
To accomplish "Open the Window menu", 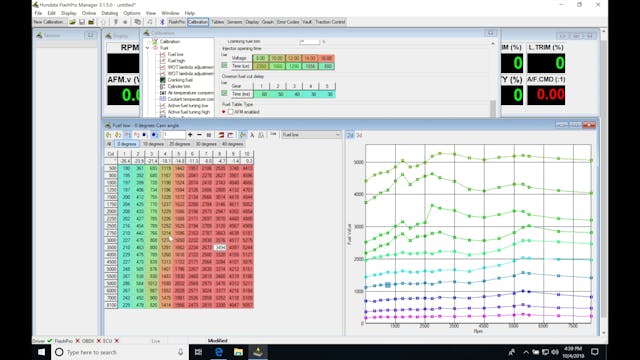I will pos(170,13).
